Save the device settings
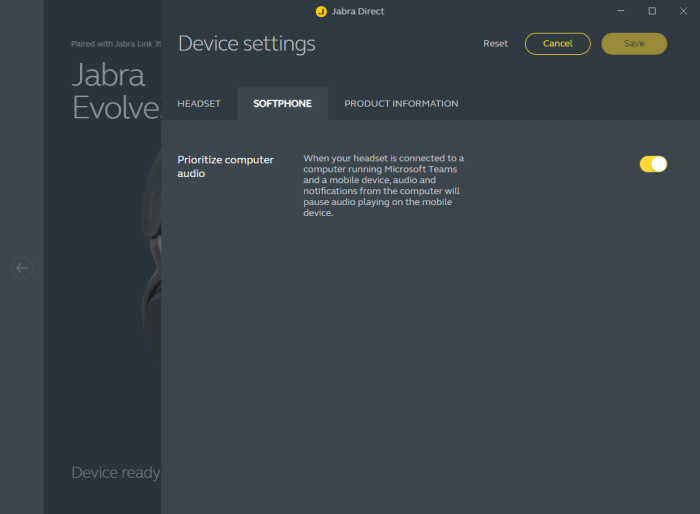Screen dimensions: 700x514 coord(634,44)
